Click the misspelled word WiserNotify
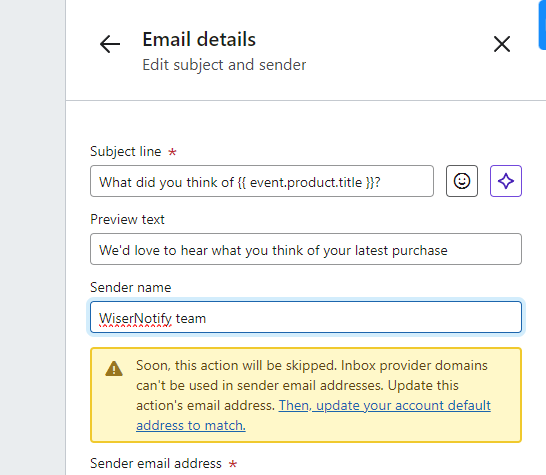Viewport: 546px width, 475px height. pos(135,318)
